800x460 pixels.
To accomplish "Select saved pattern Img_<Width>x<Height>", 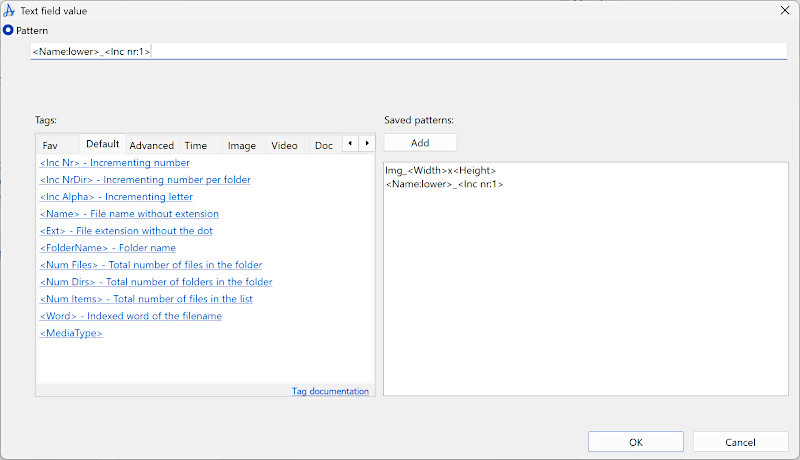I will (x=440, y=171).
